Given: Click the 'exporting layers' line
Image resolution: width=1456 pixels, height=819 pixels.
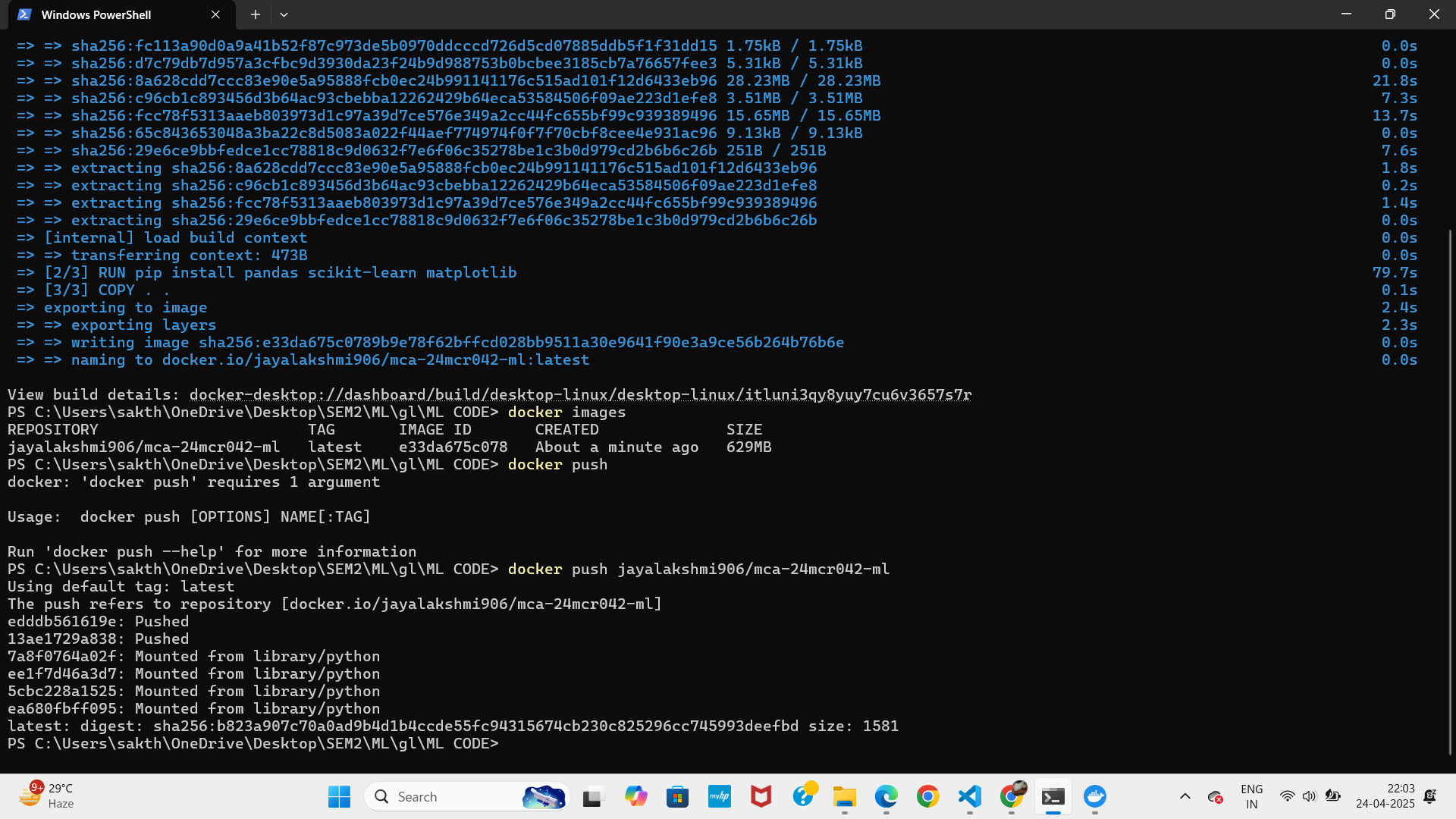Looking at the screenshot, I should (116, 325).
